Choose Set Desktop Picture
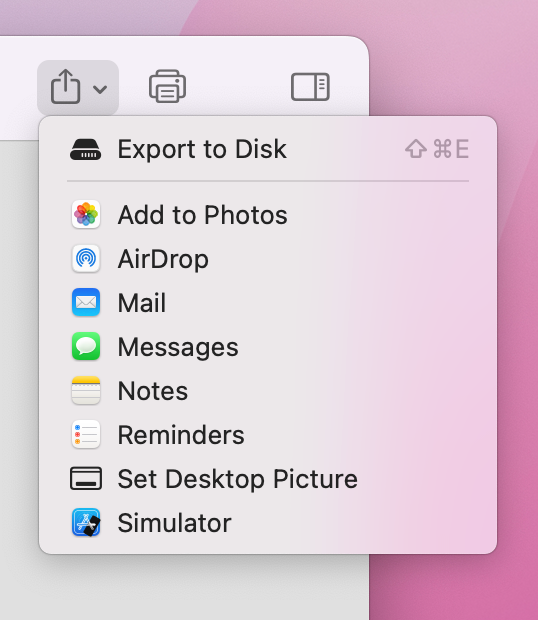This screenshot has width=538, height=620. click(268, 478)
